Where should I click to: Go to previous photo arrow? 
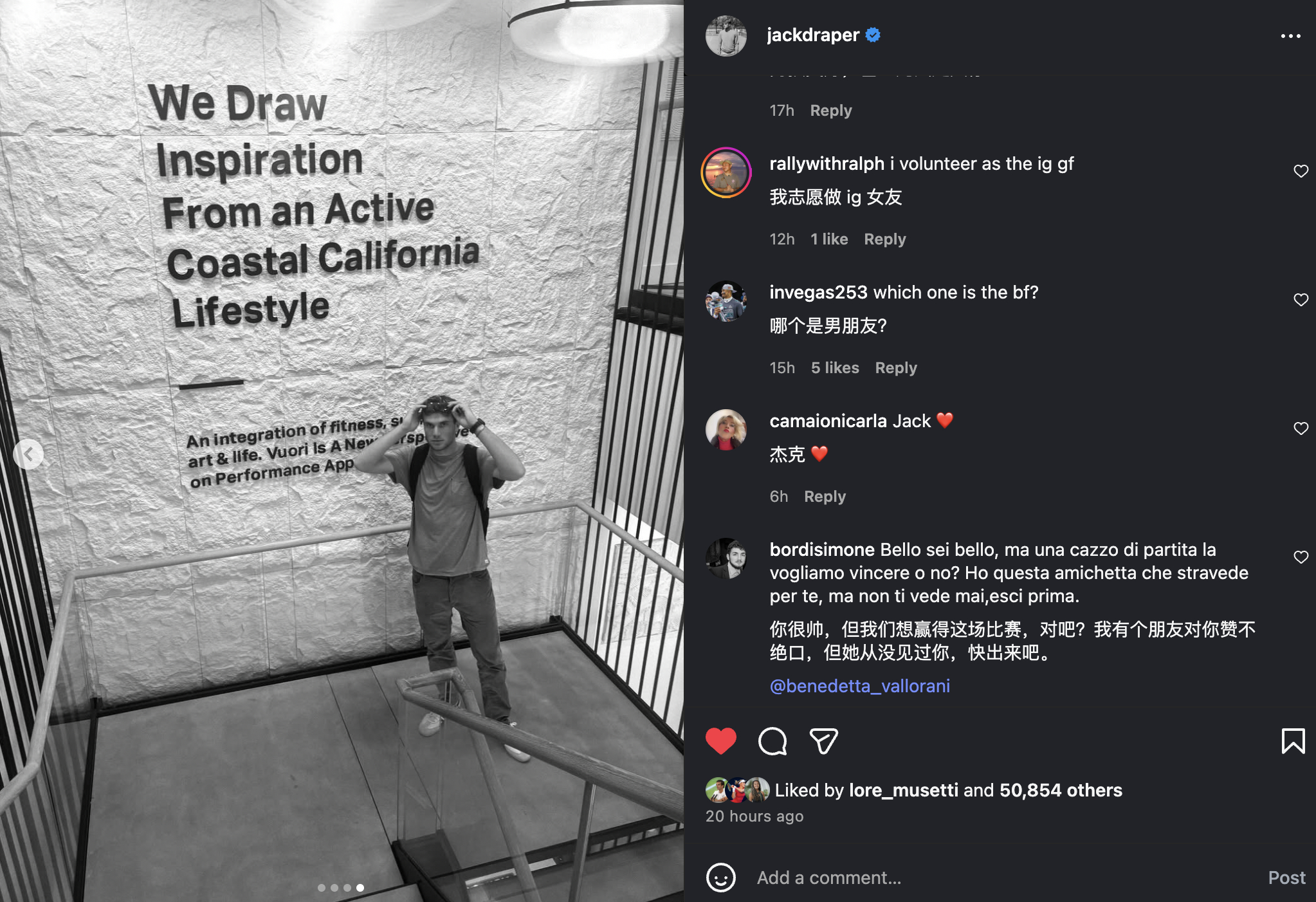click(x=28, y=454)
